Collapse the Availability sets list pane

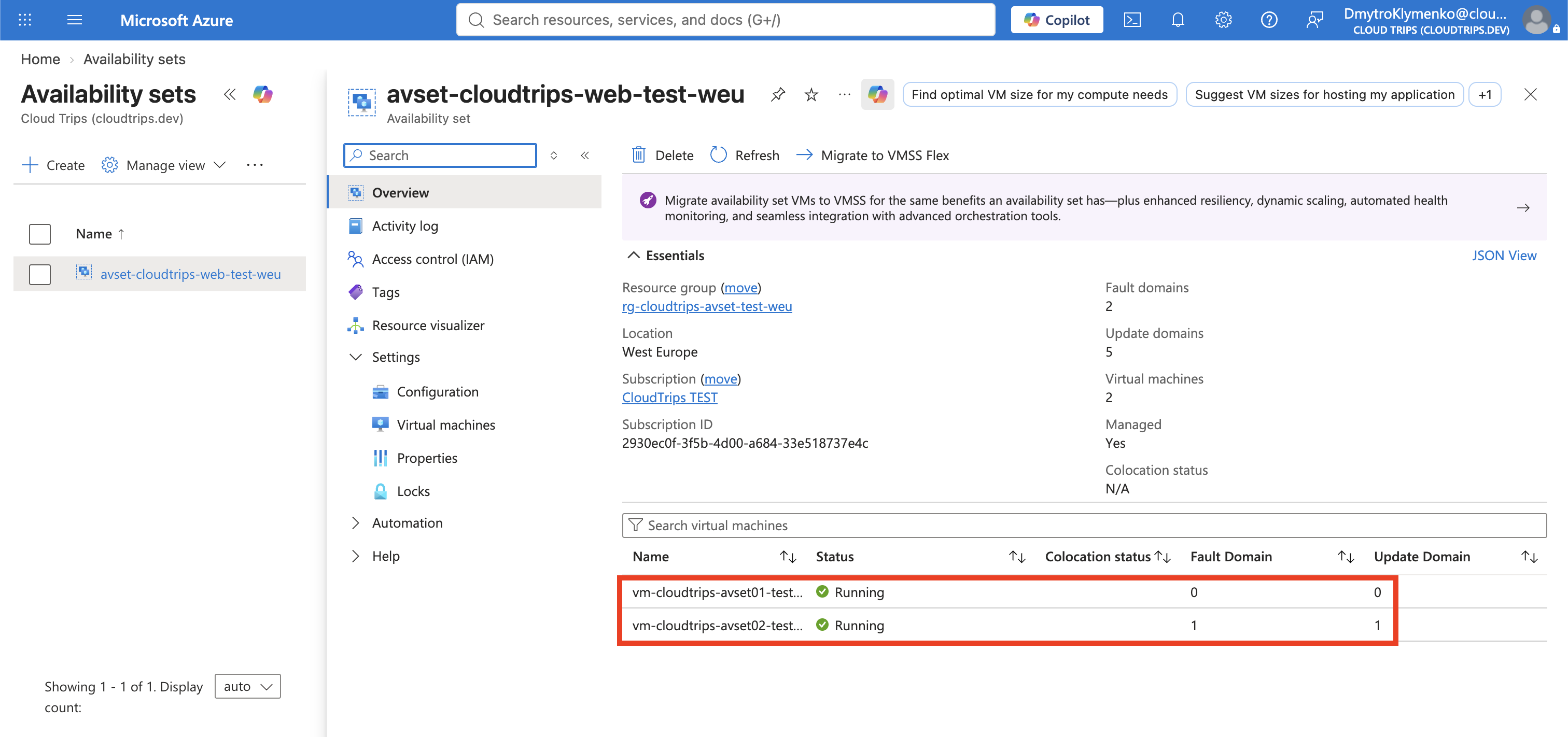[x=230, y=94]
